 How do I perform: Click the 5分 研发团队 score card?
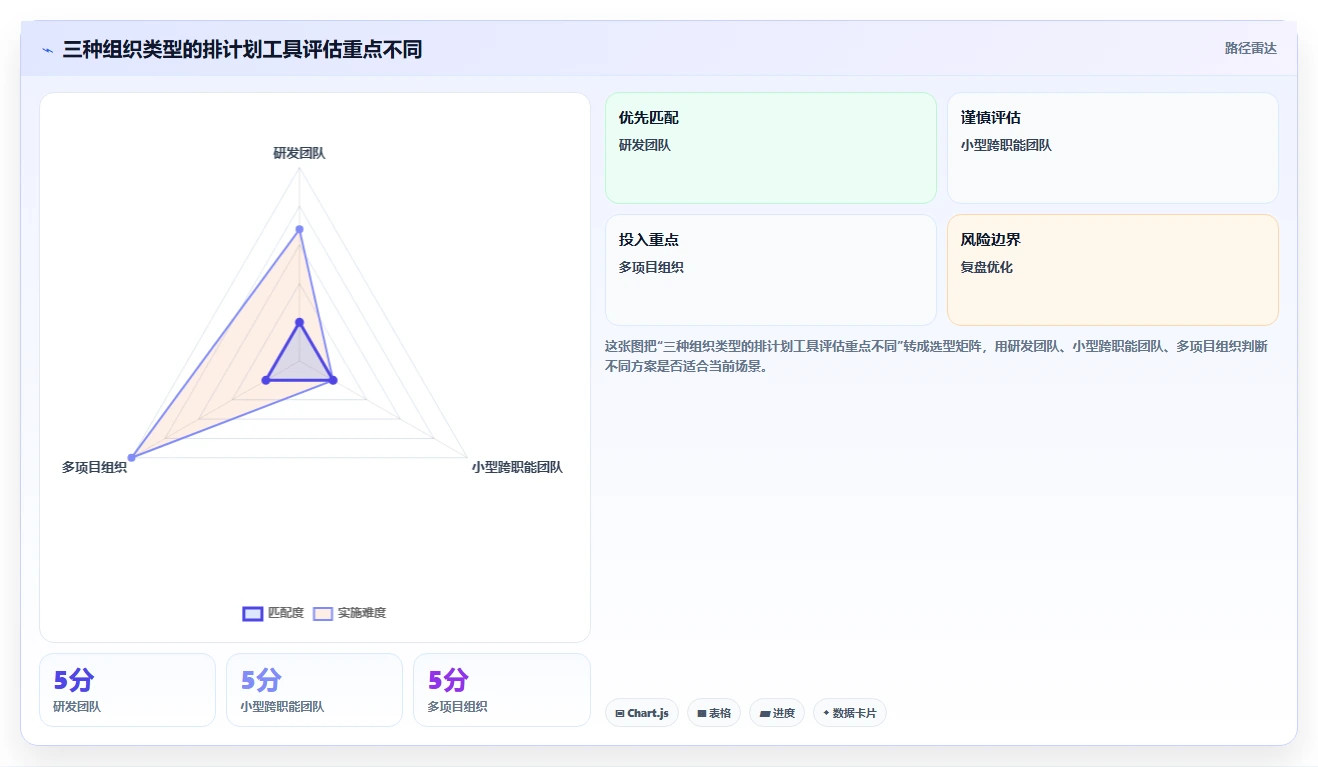127,690
